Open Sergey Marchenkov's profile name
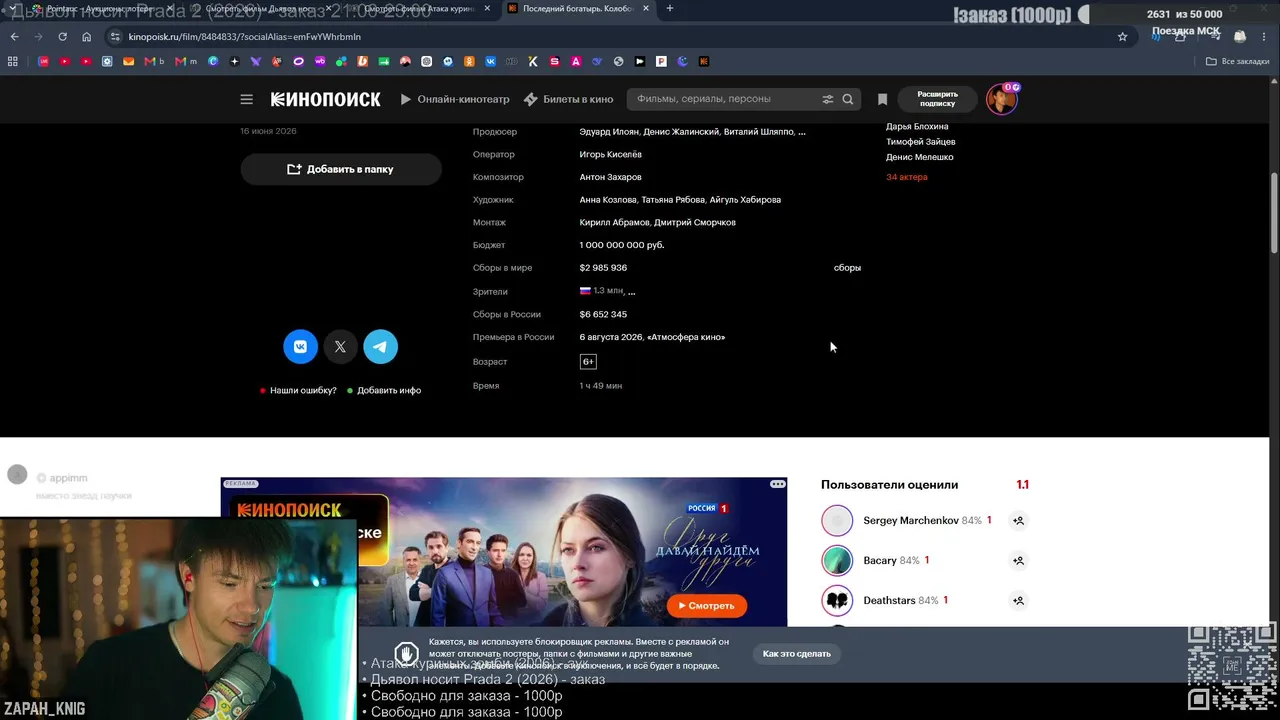Viewport: 1280px width, 720px height. point(911,521)
